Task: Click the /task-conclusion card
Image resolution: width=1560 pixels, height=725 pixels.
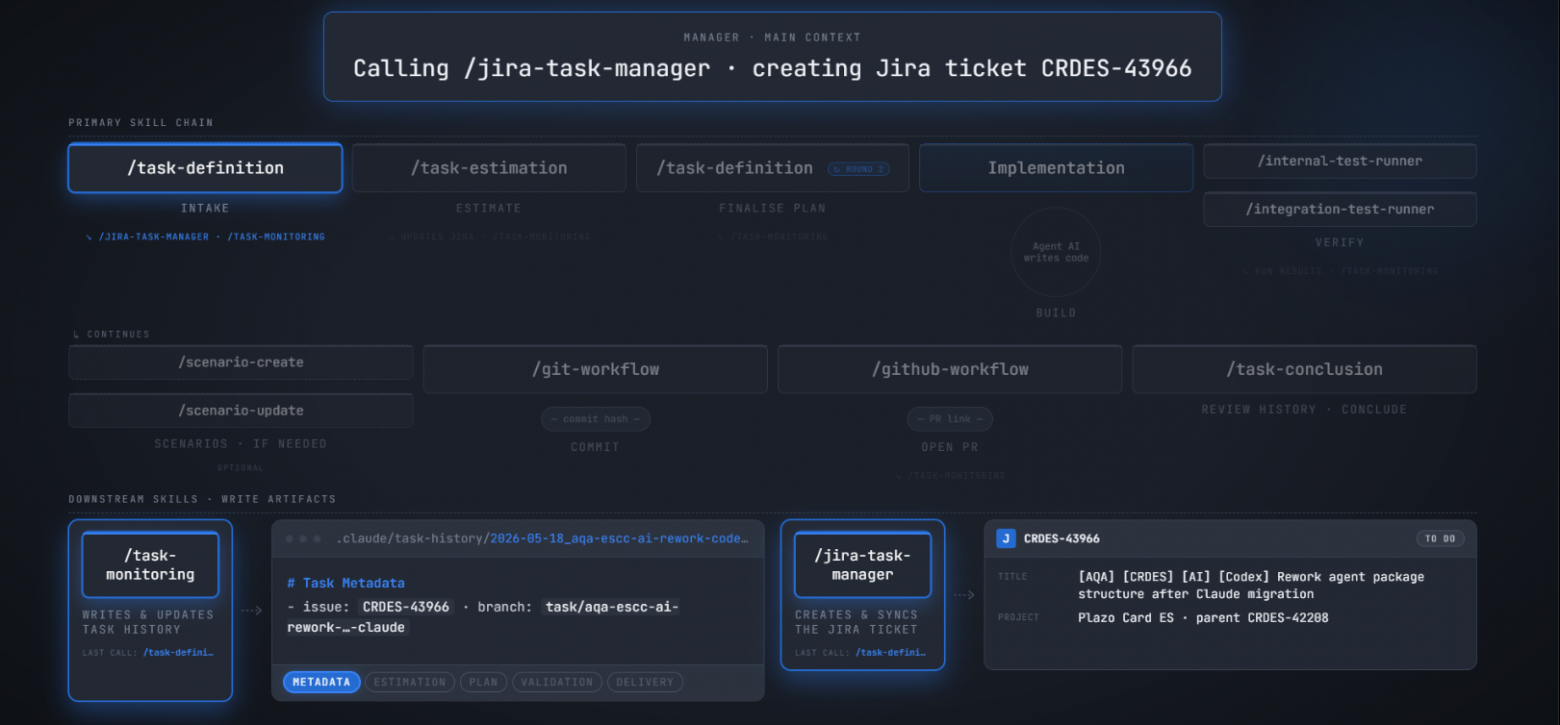Action: pos(1304,369)
